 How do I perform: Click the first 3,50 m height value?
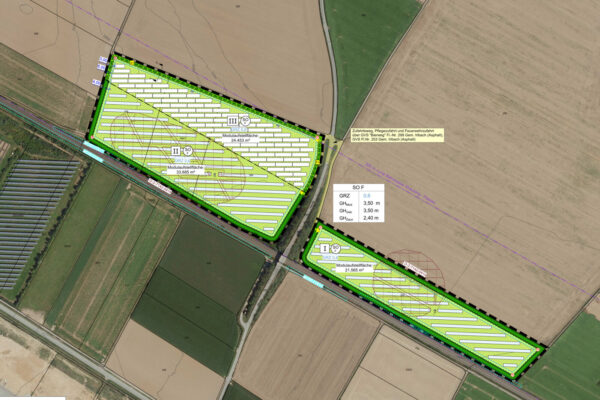click(371, 203)
